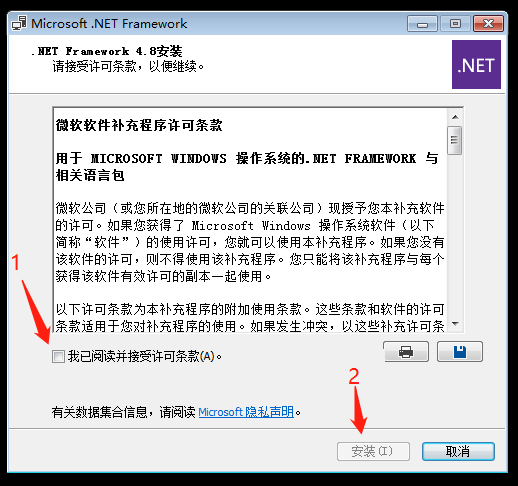Click the purple .NET logo
Viewport: 518px width, 486px height.
[x=476, y=65]
